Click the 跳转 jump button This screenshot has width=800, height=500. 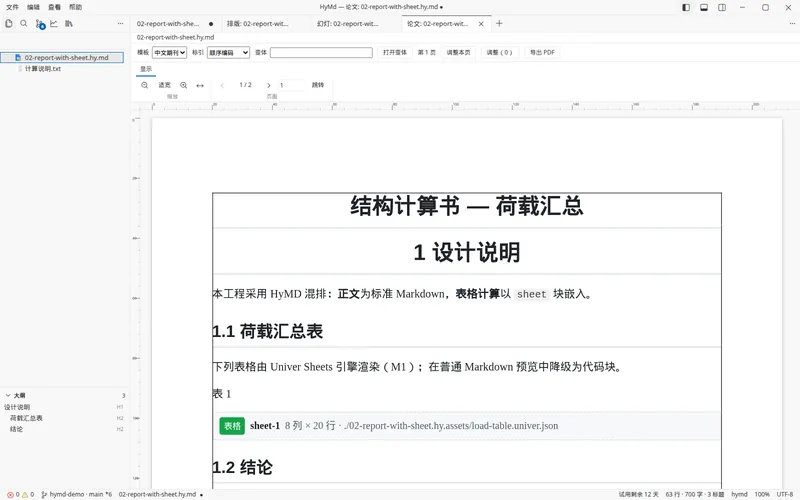pyautogui.click(x=318, y=85)
